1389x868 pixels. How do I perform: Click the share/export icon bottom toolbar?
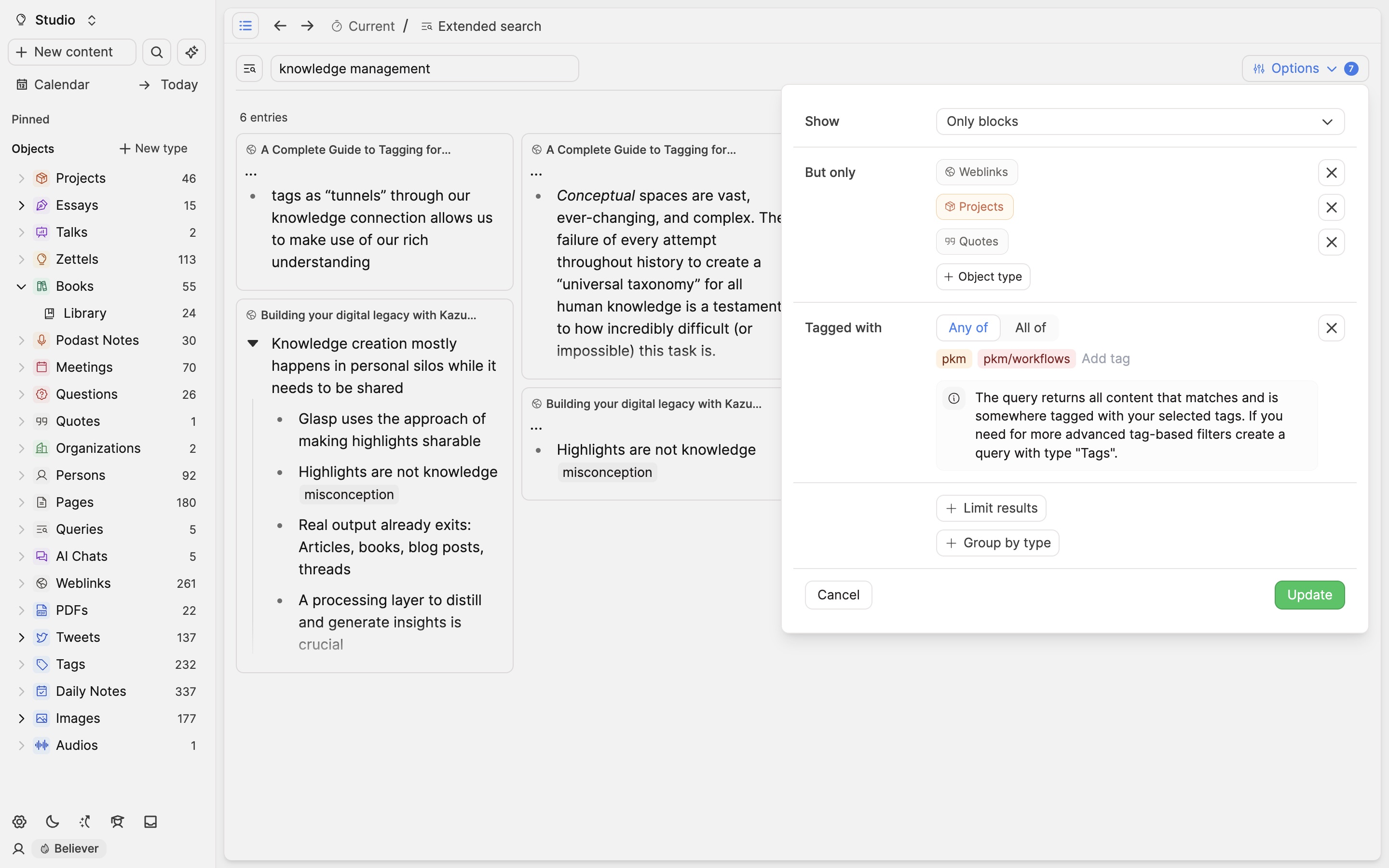84,821
